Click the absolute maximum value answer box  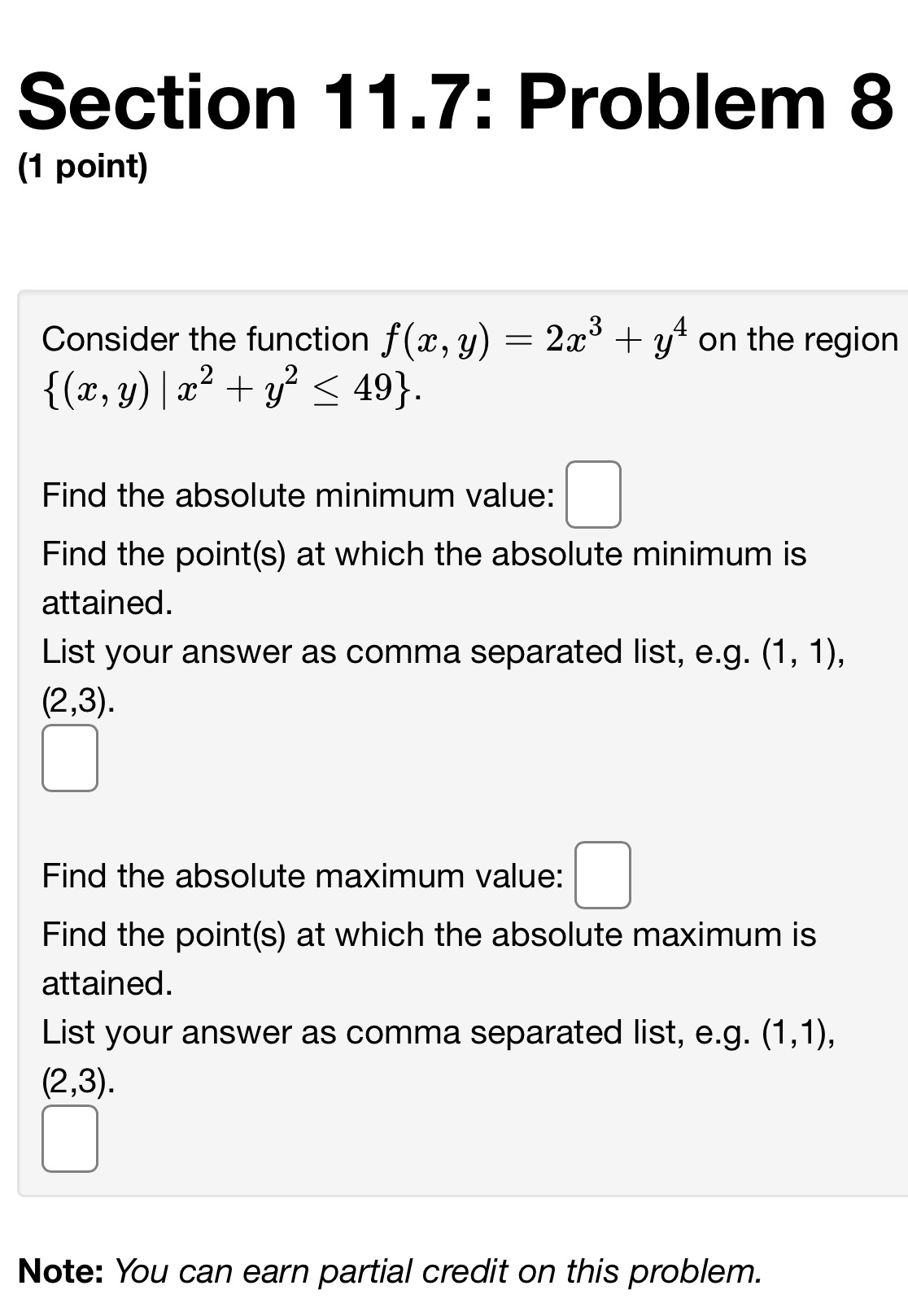coord(602,876)
